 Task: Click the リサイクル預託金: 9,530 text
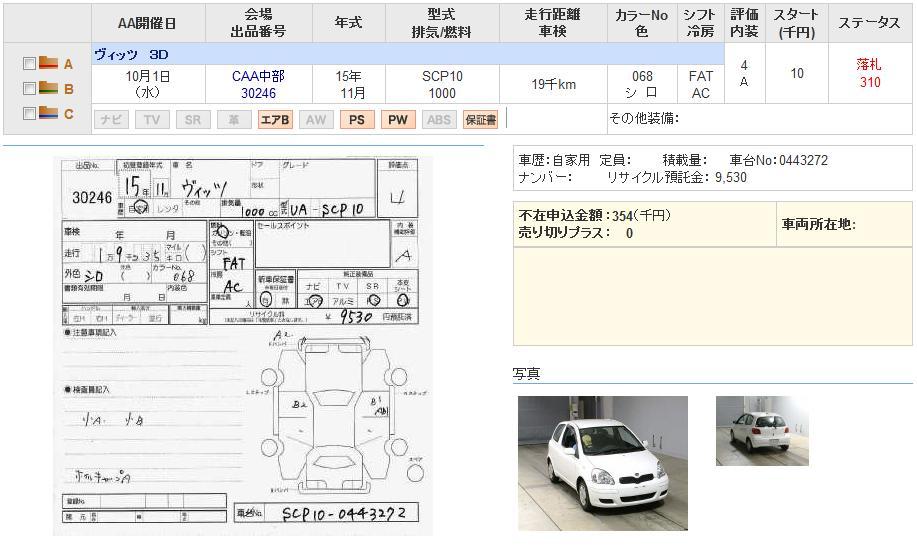[677, 177]
